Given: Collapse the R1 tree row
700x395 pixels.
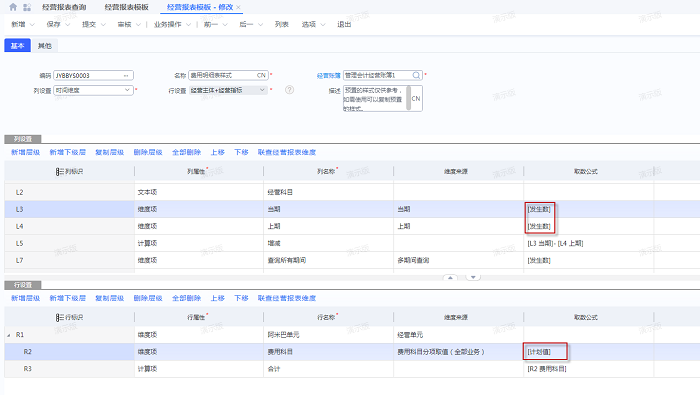Looking at the screenshot, I should [9, 335].
